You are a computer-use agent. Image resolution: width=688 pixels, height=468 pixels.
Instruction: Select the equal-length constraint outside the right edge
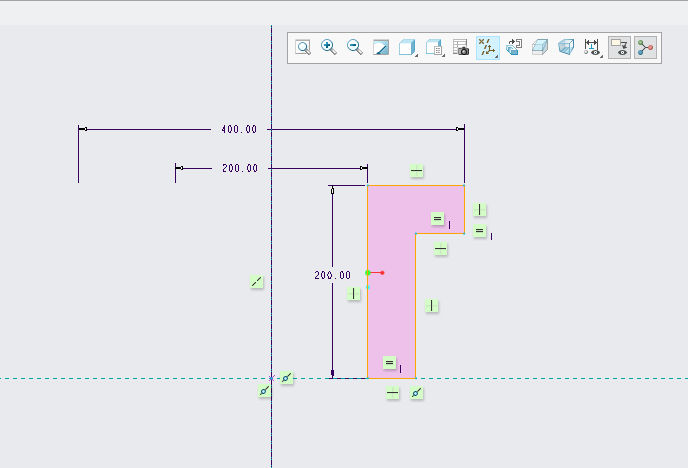[x=480, y=231]
